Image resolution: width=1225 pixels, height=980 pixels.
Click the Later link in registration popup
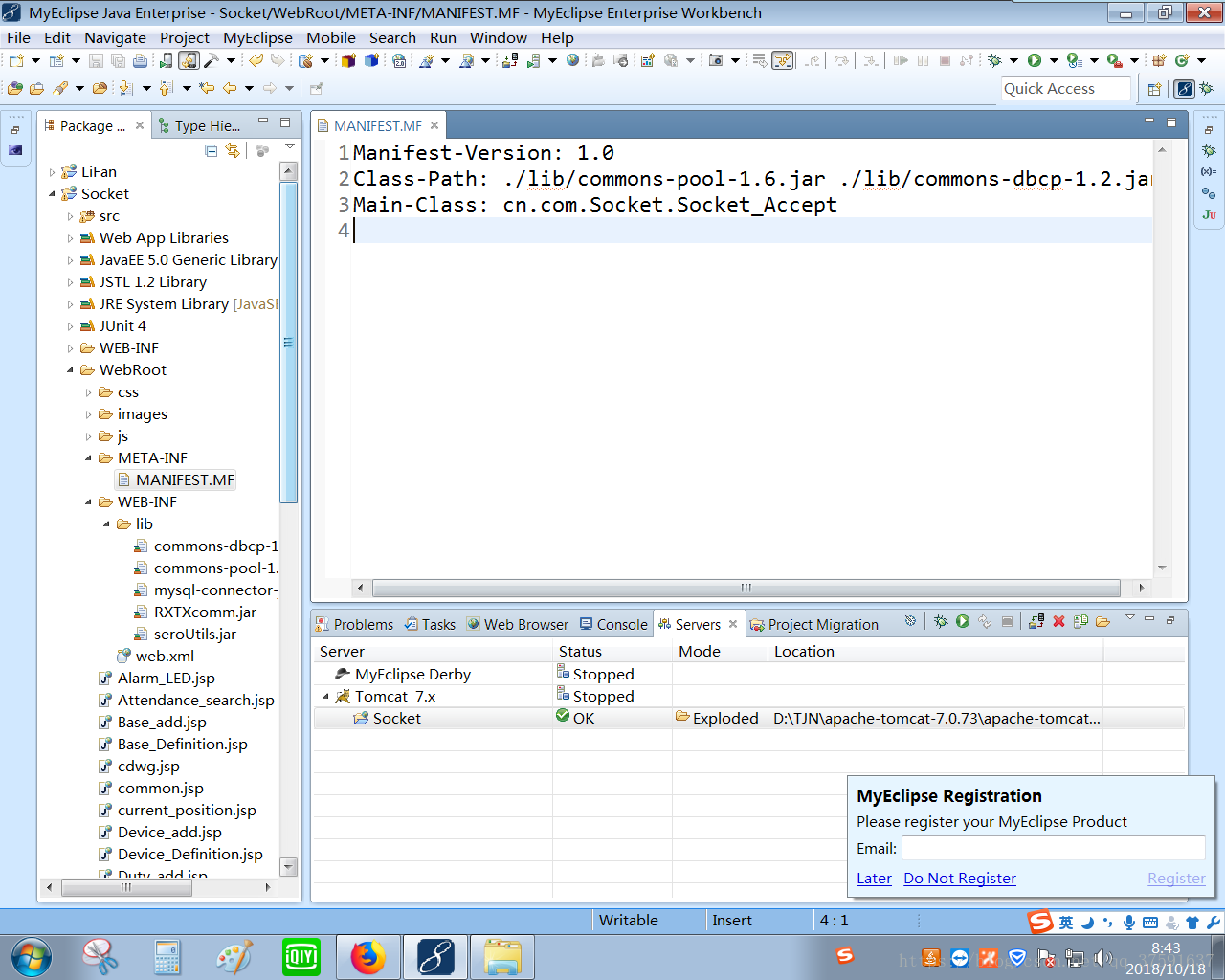point(874,878)
